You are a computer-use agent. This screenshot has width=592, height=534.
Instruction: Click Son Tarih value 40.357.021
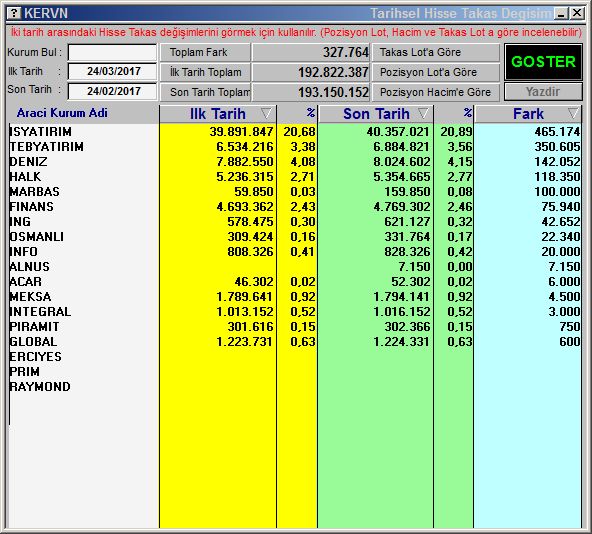pyautogui.click(x=398, y=132)
